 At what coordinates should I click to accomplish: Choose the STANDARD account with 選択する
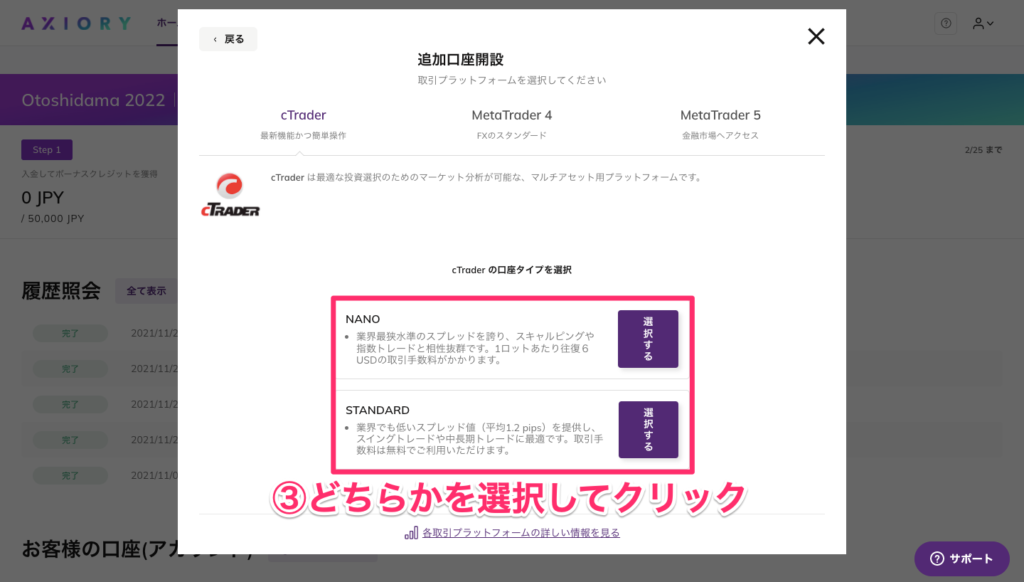(648, 429)
